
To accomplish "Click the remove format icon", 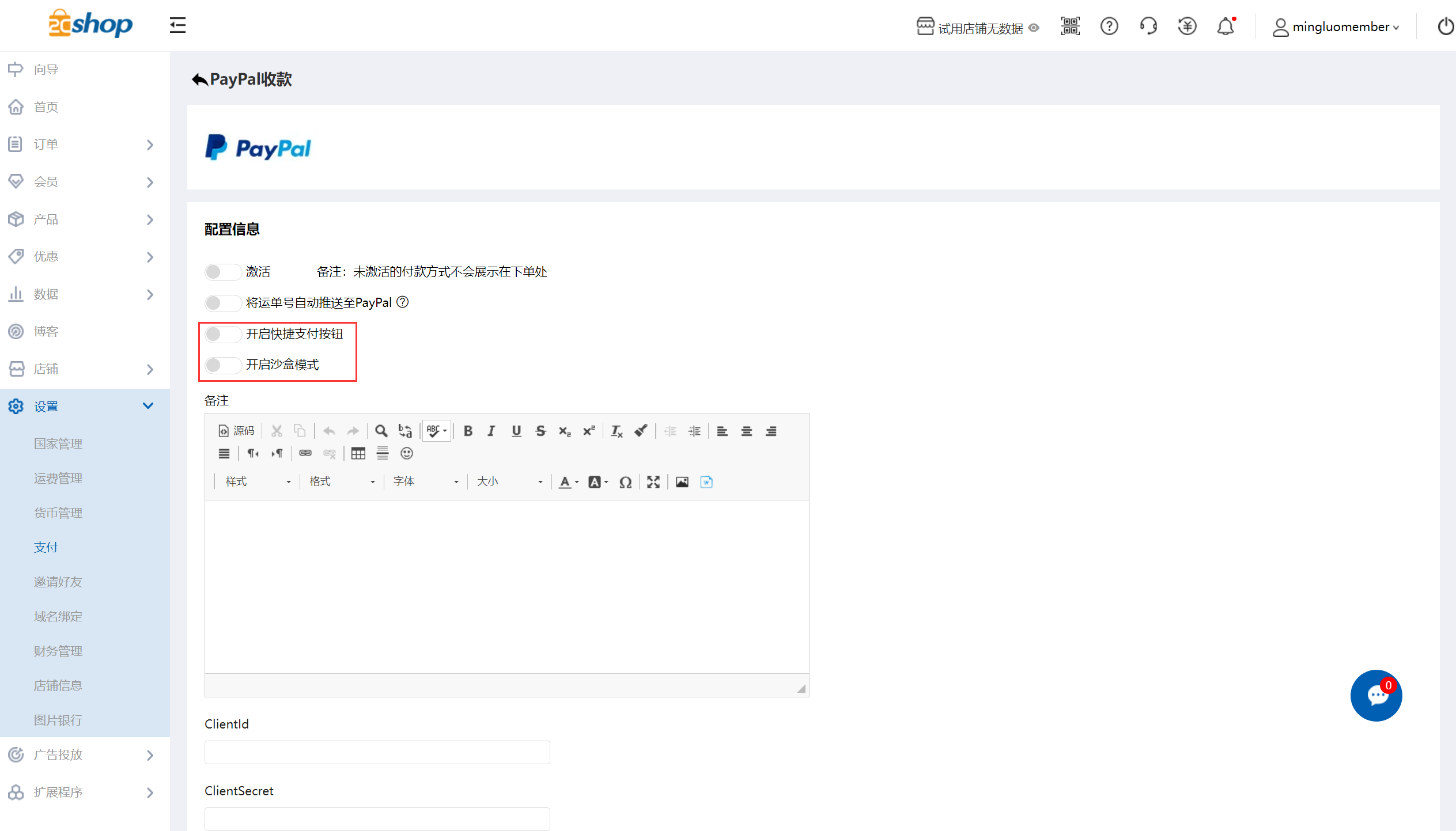I will click(x=617, y=431).
